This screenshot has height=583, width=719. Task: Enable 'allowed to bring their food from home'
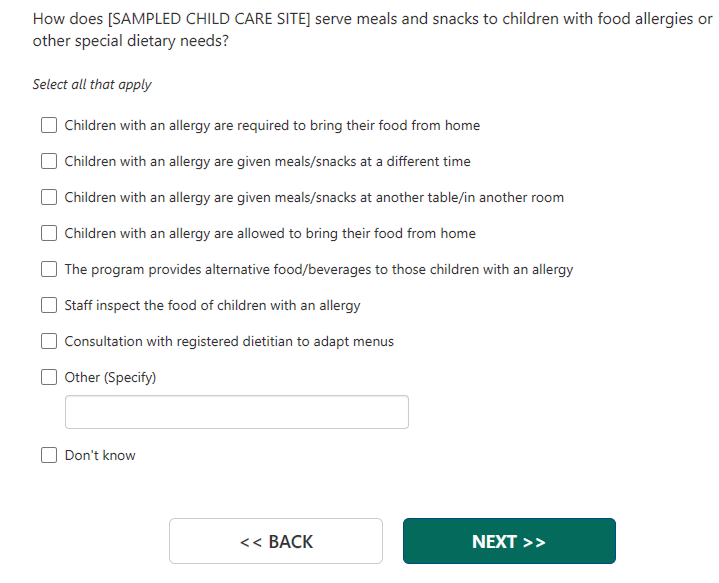coord(49,234)
